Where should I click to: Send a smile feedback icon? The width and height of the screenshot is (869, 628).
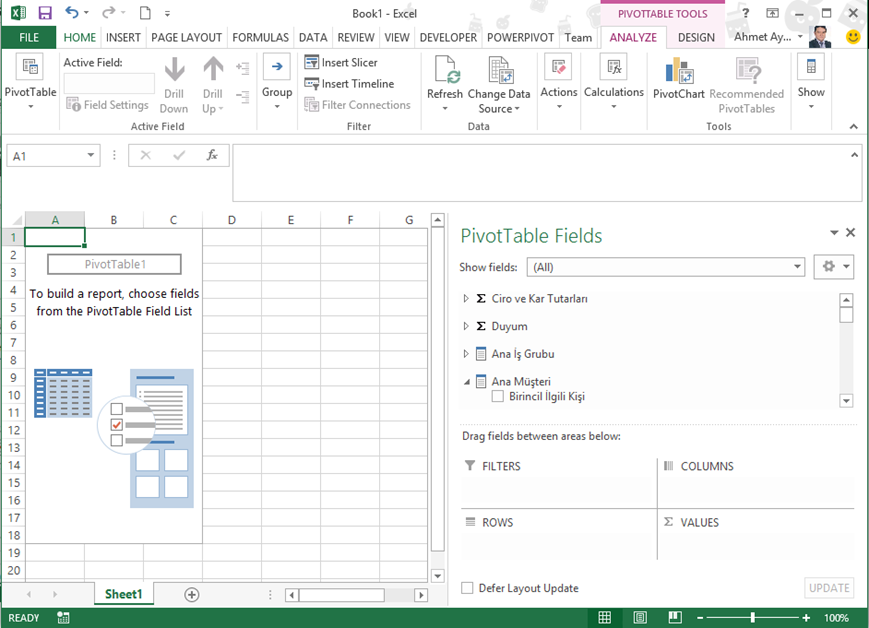853,37
